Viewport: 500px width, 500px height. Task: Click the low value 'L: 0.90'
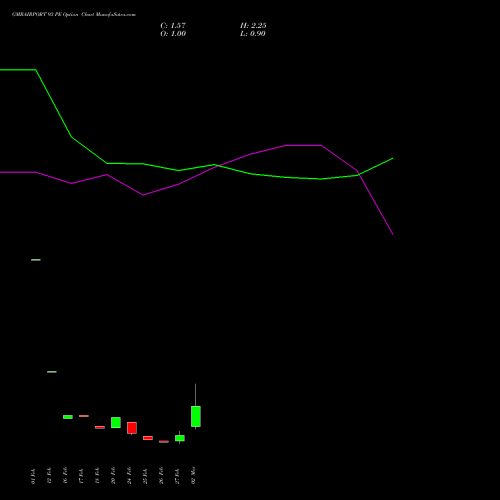[253, 34]
